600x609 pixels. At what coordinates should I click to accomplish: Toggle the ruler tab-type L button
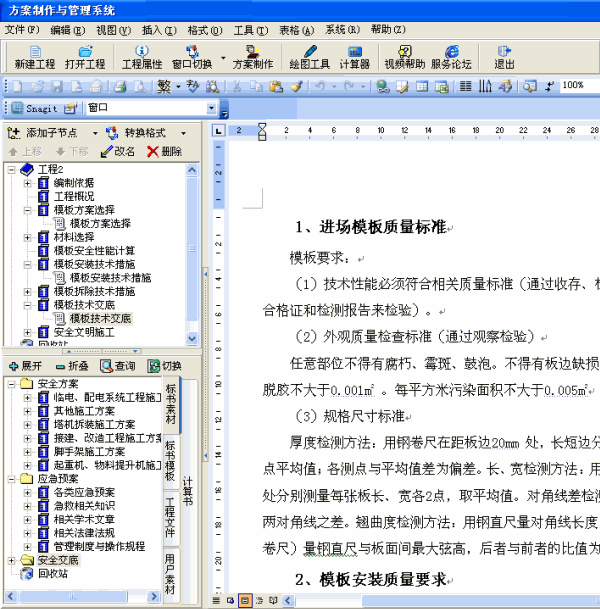219,131
